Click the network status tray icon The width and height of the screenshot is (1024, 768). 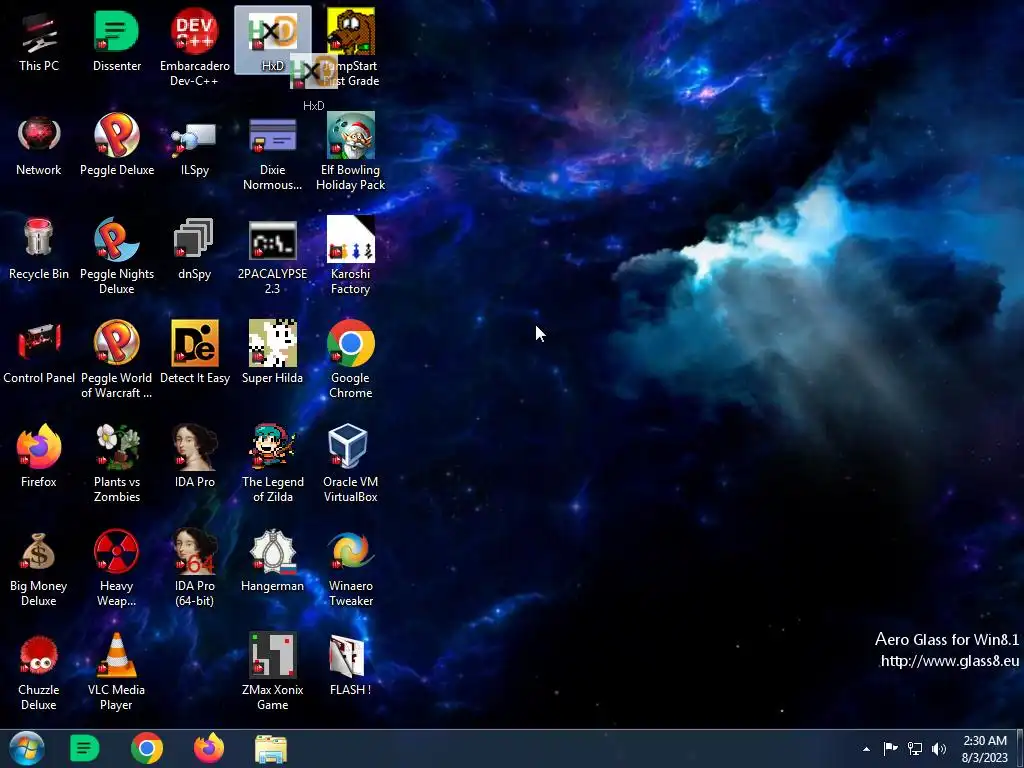coord(915,748)
